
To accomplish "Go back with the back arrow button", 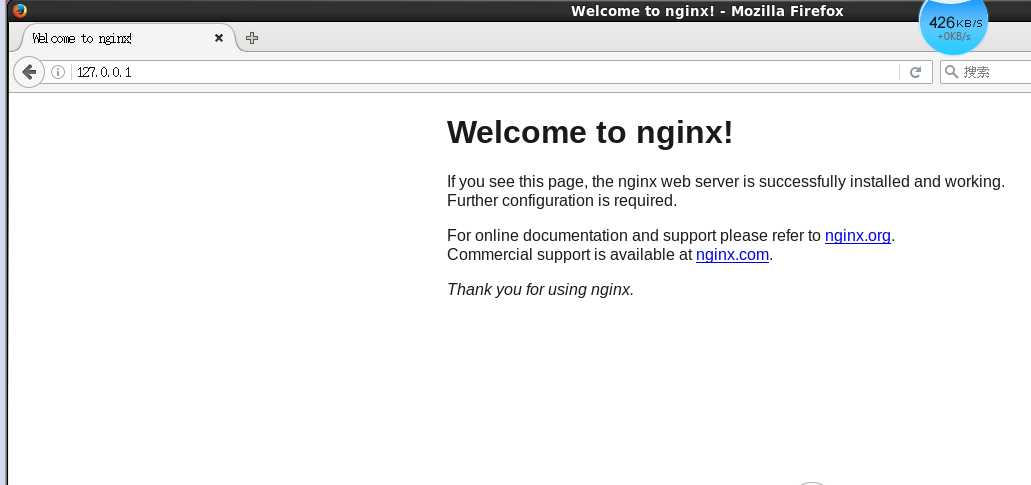I will [x=28, y=72].
